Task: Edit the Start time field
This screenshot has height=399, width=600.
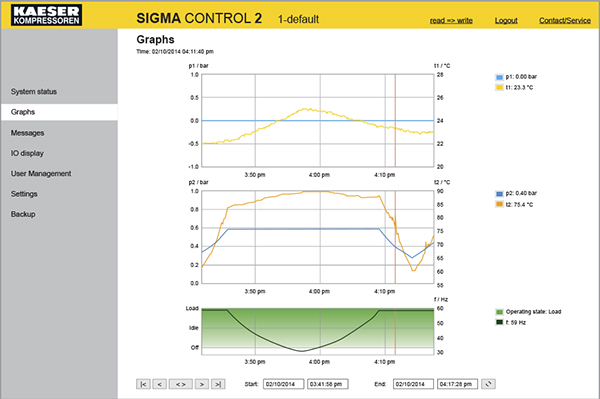Action: [328, 384]
